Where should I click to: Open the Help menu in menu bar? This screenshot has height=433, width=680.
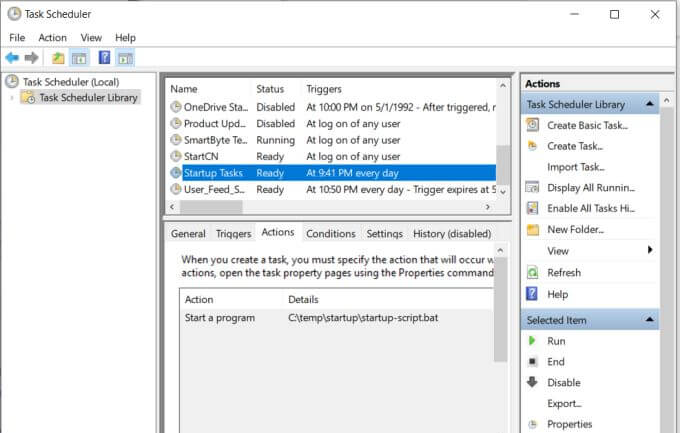tap(125, 38)
